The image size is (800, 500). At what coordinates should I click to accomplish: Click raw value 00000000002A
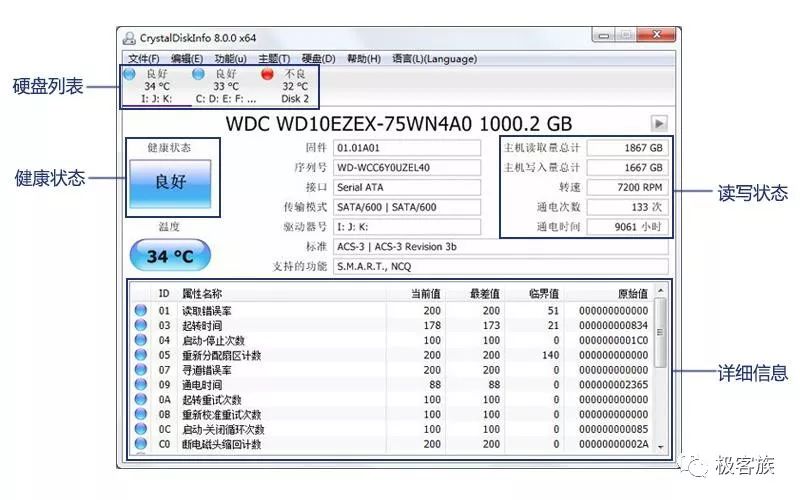(x=613, y=444)
